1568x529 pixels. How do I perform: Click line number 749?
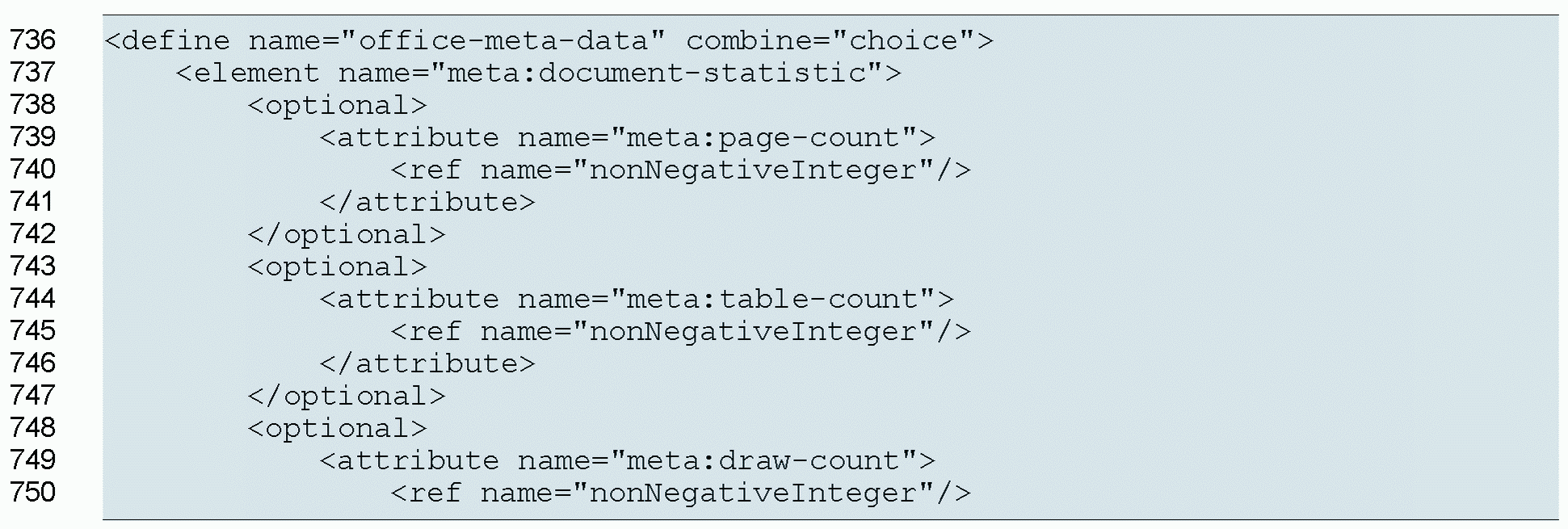tap(33, 460)
